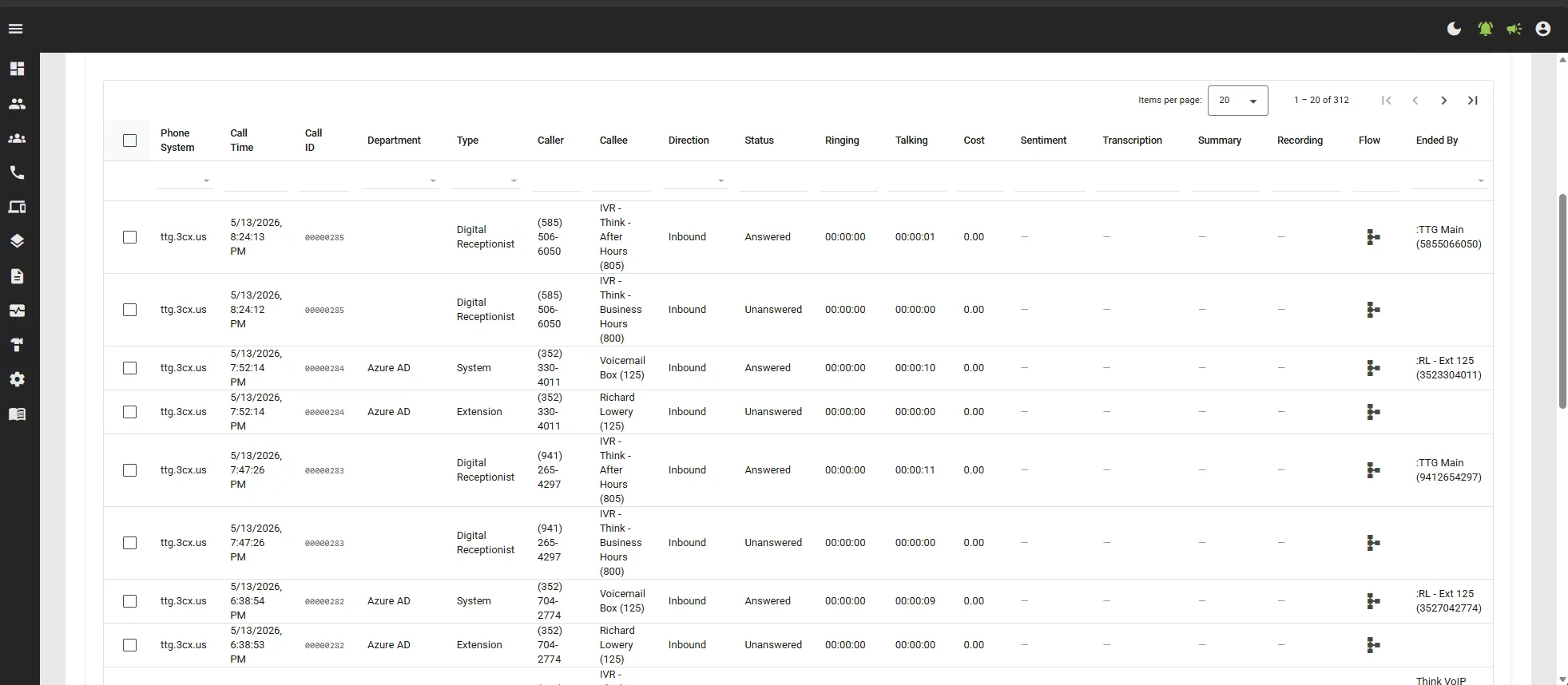
Task: Click ":TTG Main (5855066050)" Ended By cell
Action: (1448, 237)
